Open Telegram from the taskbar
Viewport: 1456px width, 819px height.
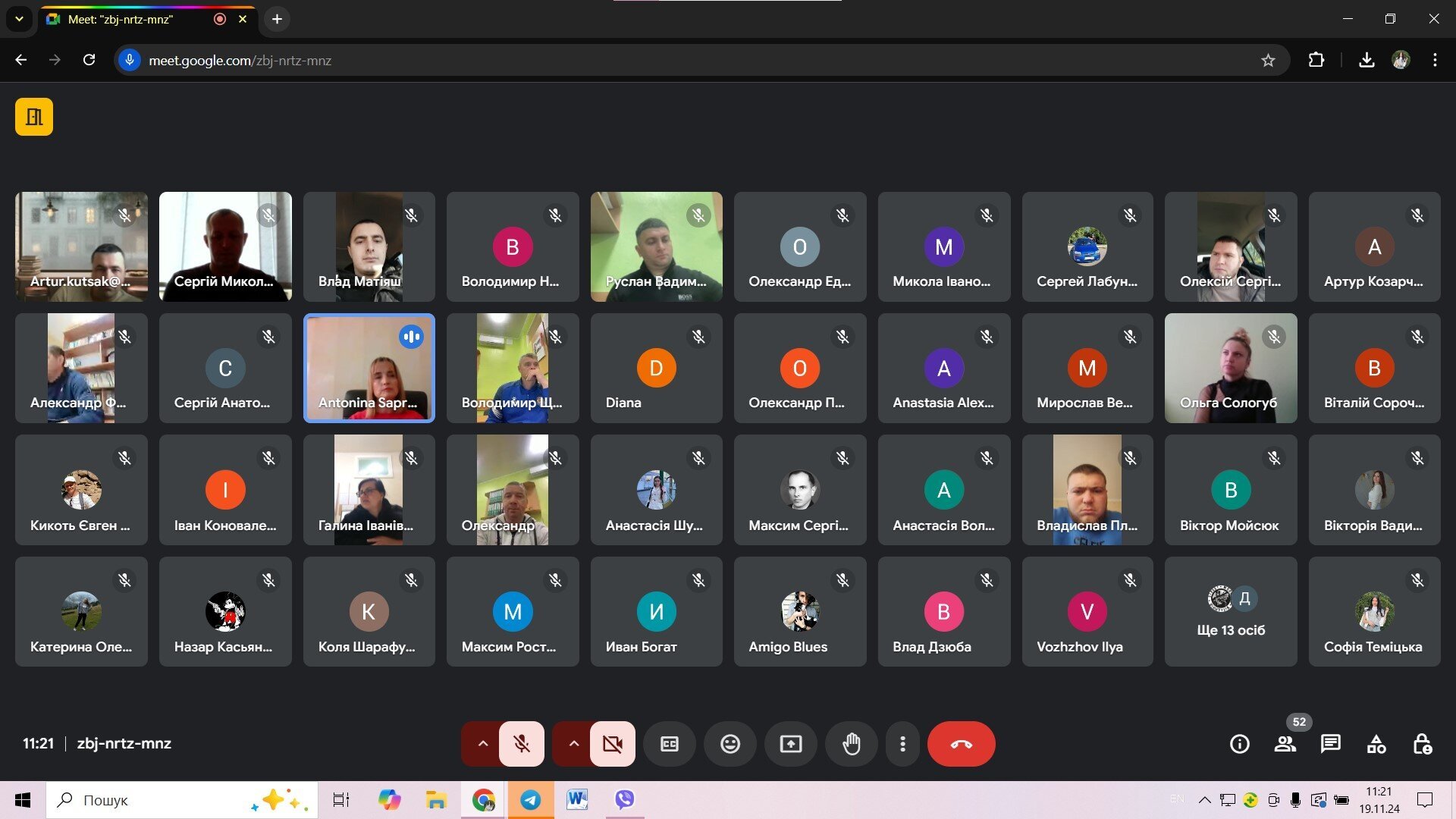(x=531, y=800)
